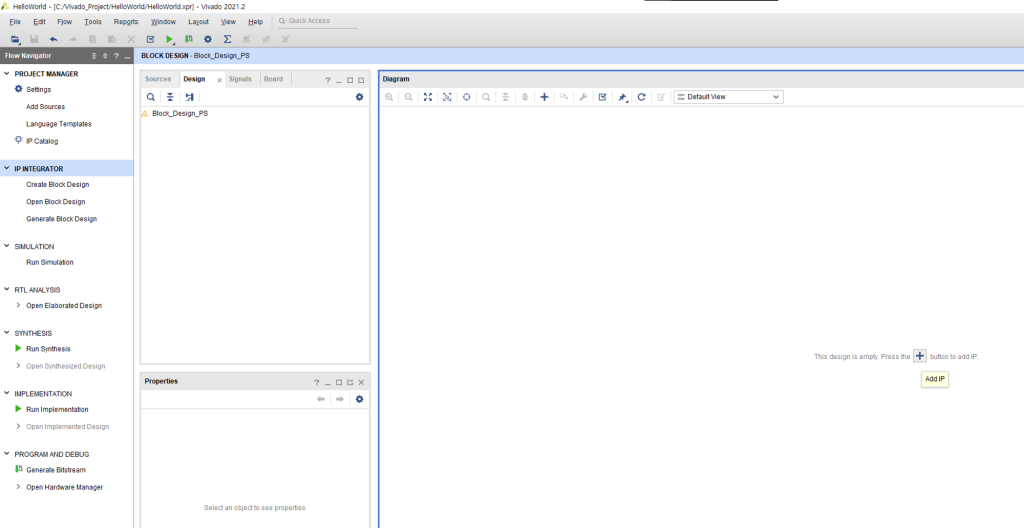The width and height of the screenshot is (1024, 528).
Task: Click Run Simulation
Action: pyautogui.click(x=50, y=262)
